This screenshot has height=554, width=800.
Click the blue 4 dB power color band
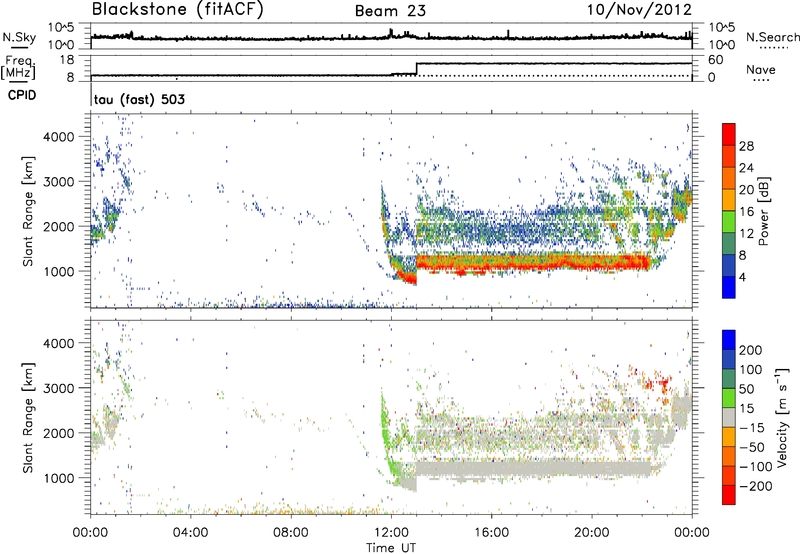tap(729, 287)
